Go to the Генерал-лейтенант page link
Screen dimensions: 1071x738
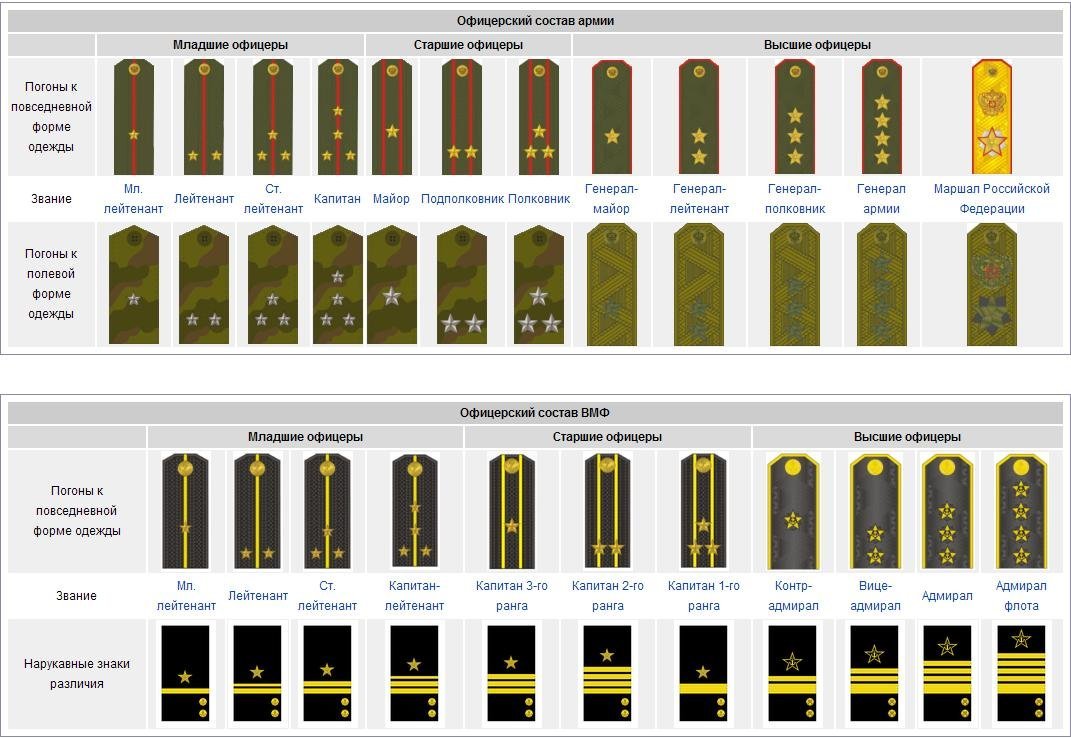point(699,198)
